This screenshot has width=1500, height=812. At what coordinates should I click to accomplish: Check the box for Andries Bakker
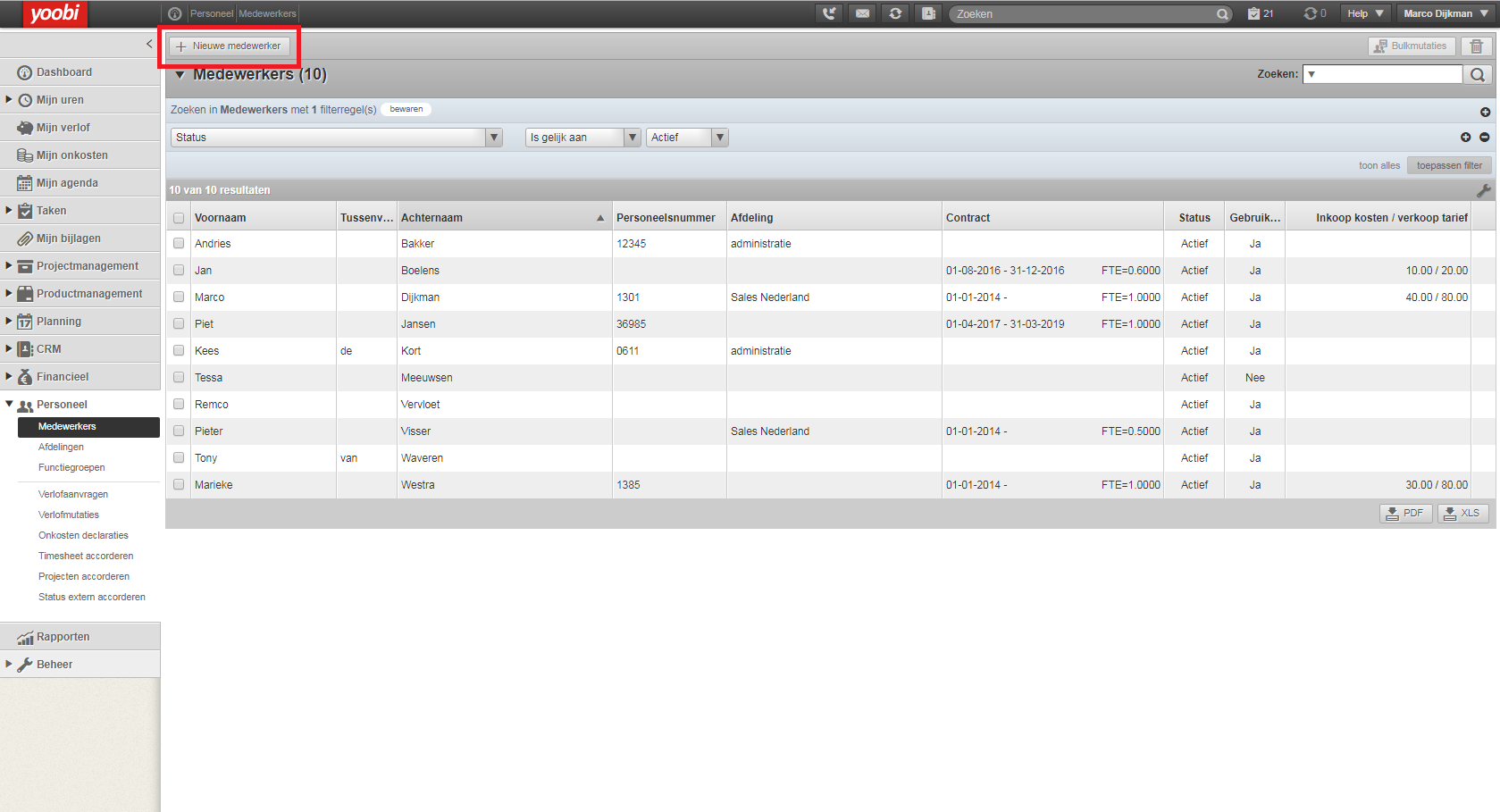coord(179,243)
